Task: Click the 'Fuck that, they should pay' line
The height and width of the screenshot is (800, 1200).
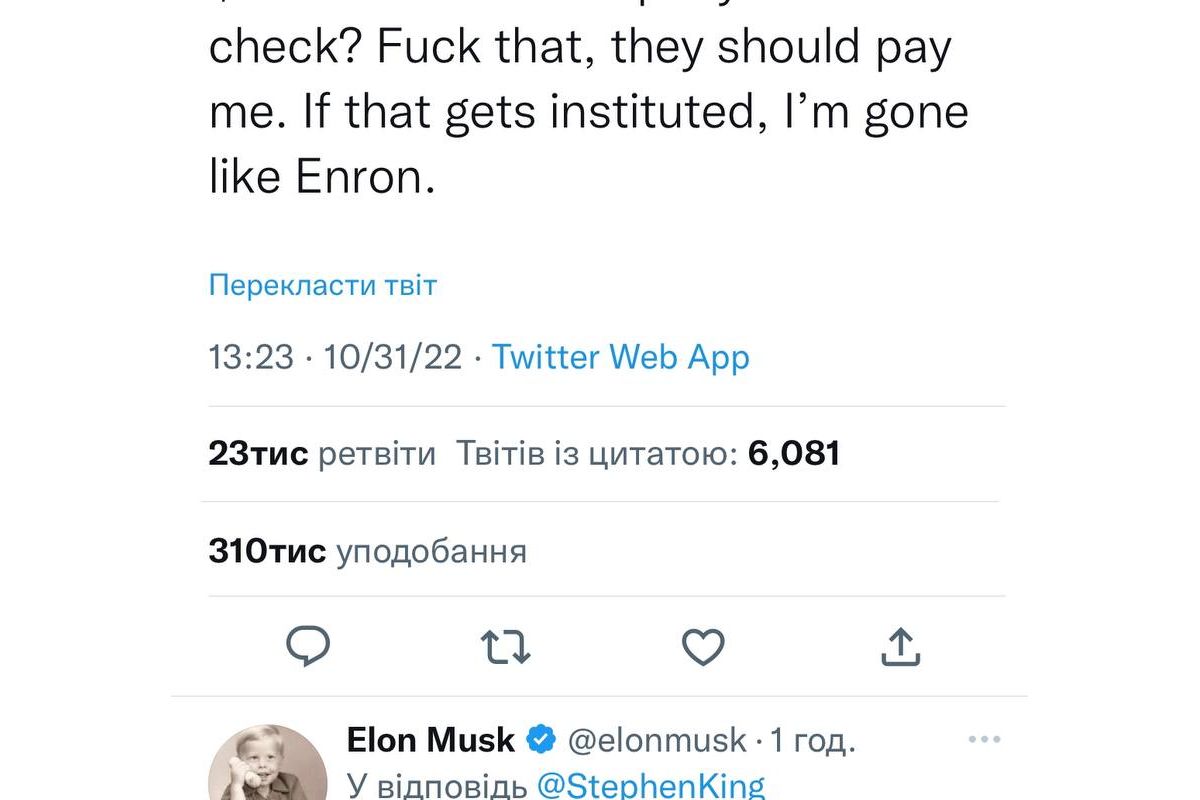Action: 580,45
